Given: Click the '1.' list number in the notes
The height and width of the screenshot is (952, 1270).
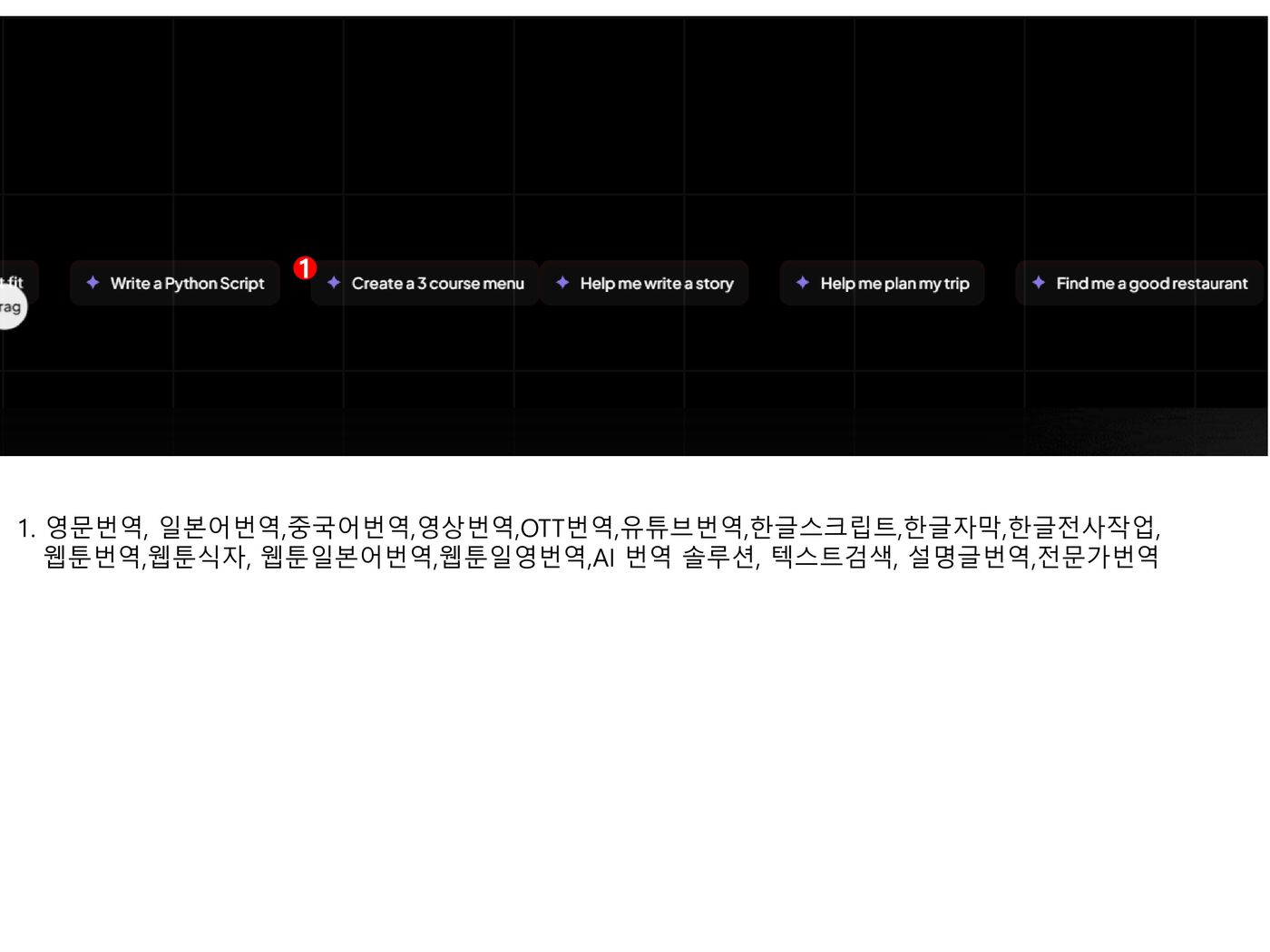Looking at the screenshot, I should point(25,528).
